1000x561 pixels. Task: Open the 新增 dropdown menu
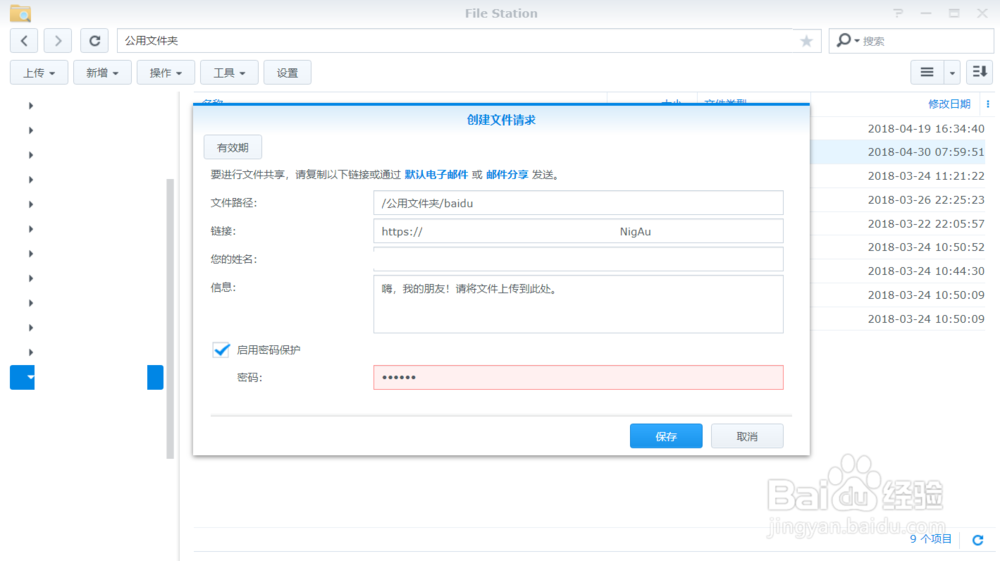(x=102, y=73)
